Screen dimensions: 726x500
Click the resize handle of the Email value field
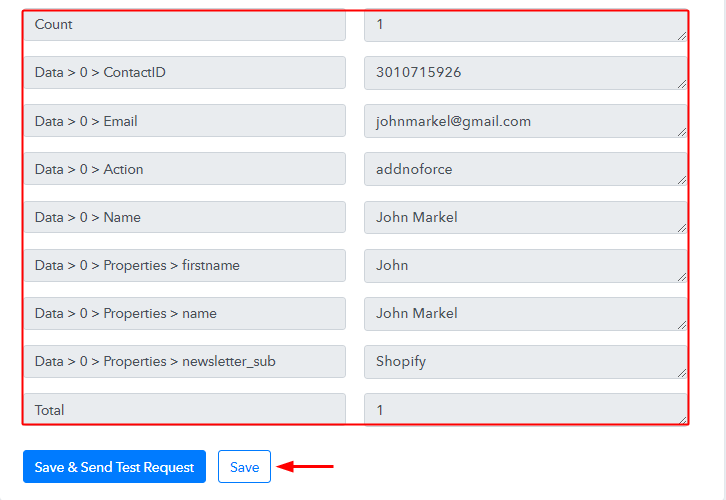coord(682,132)
